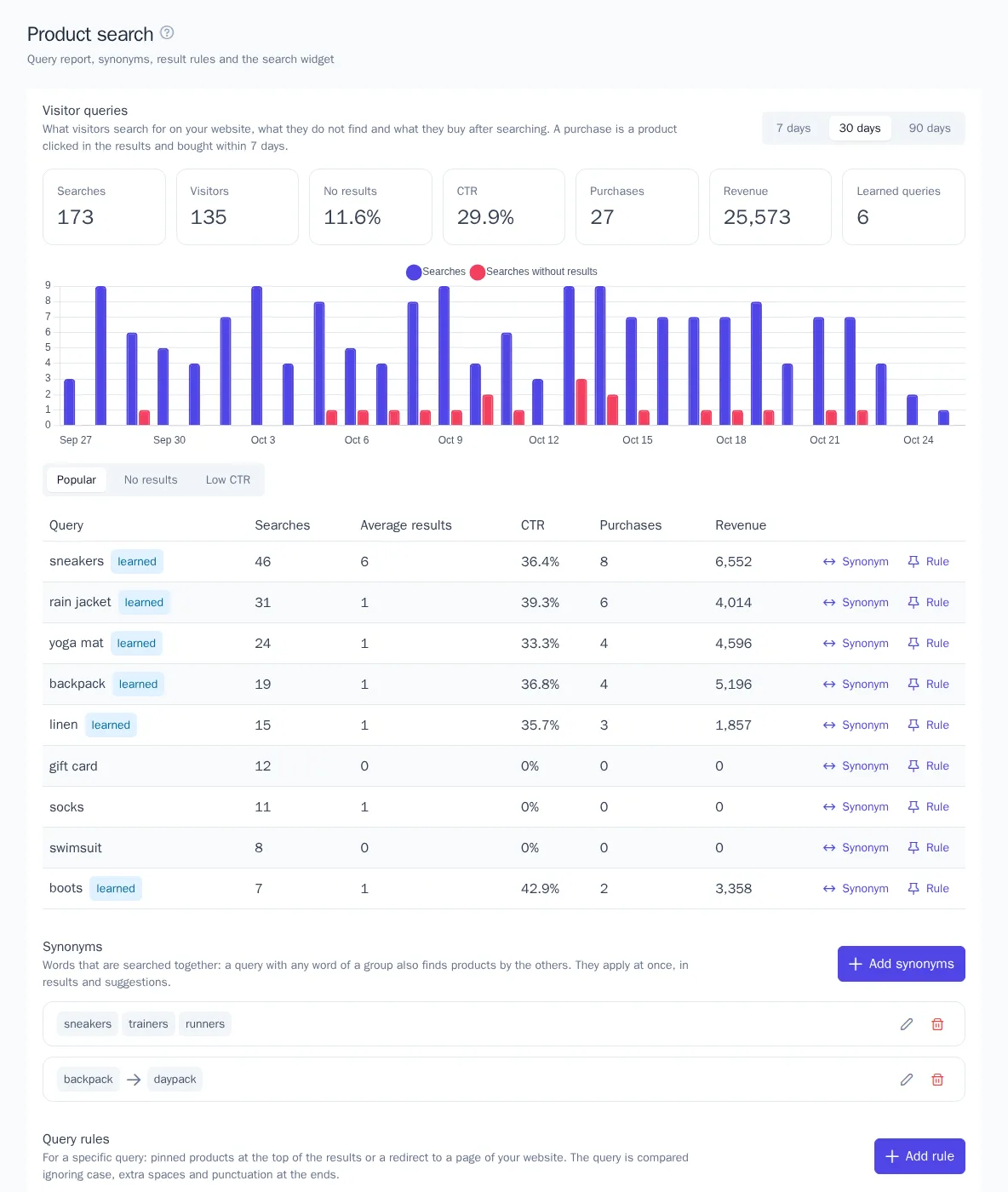Add a synonym for linen query
Image resolution: width=1008 pixels, height=1192 pixels.
856,725
